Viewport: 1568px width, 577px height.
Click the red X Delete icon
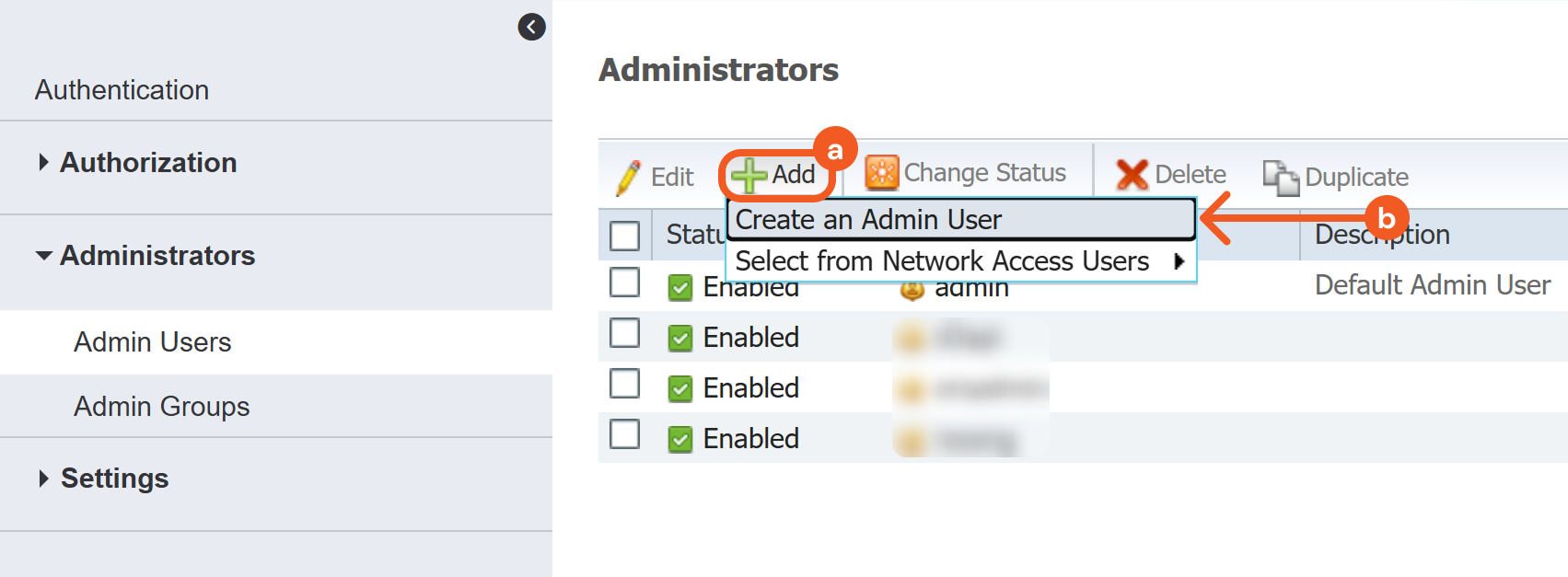coord(1132,175)
